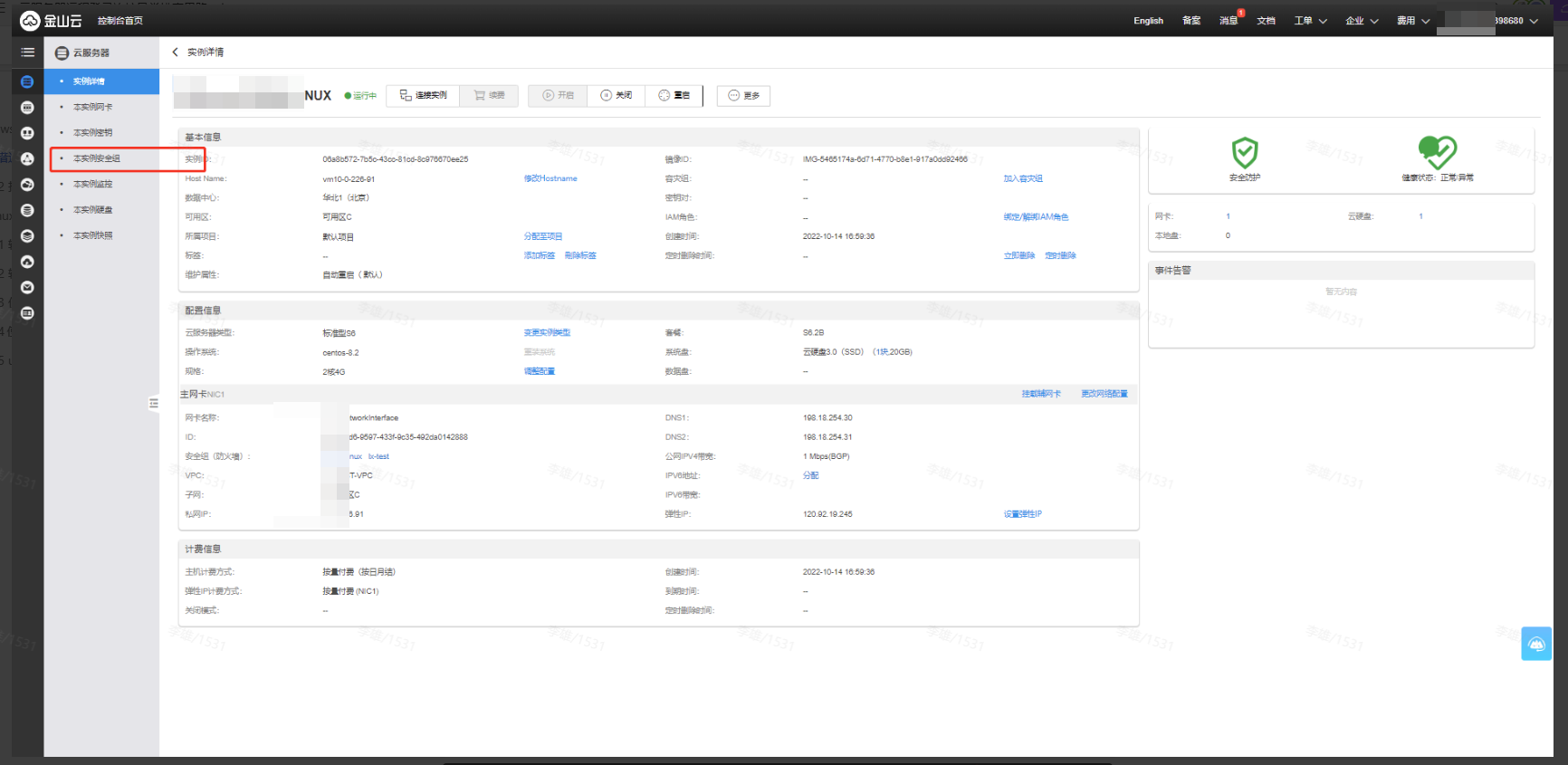The width and height of the screenshot is (1568, 765).
Task: Expand the 企业 dropdown in top bar
Action: coord(1362,21)
